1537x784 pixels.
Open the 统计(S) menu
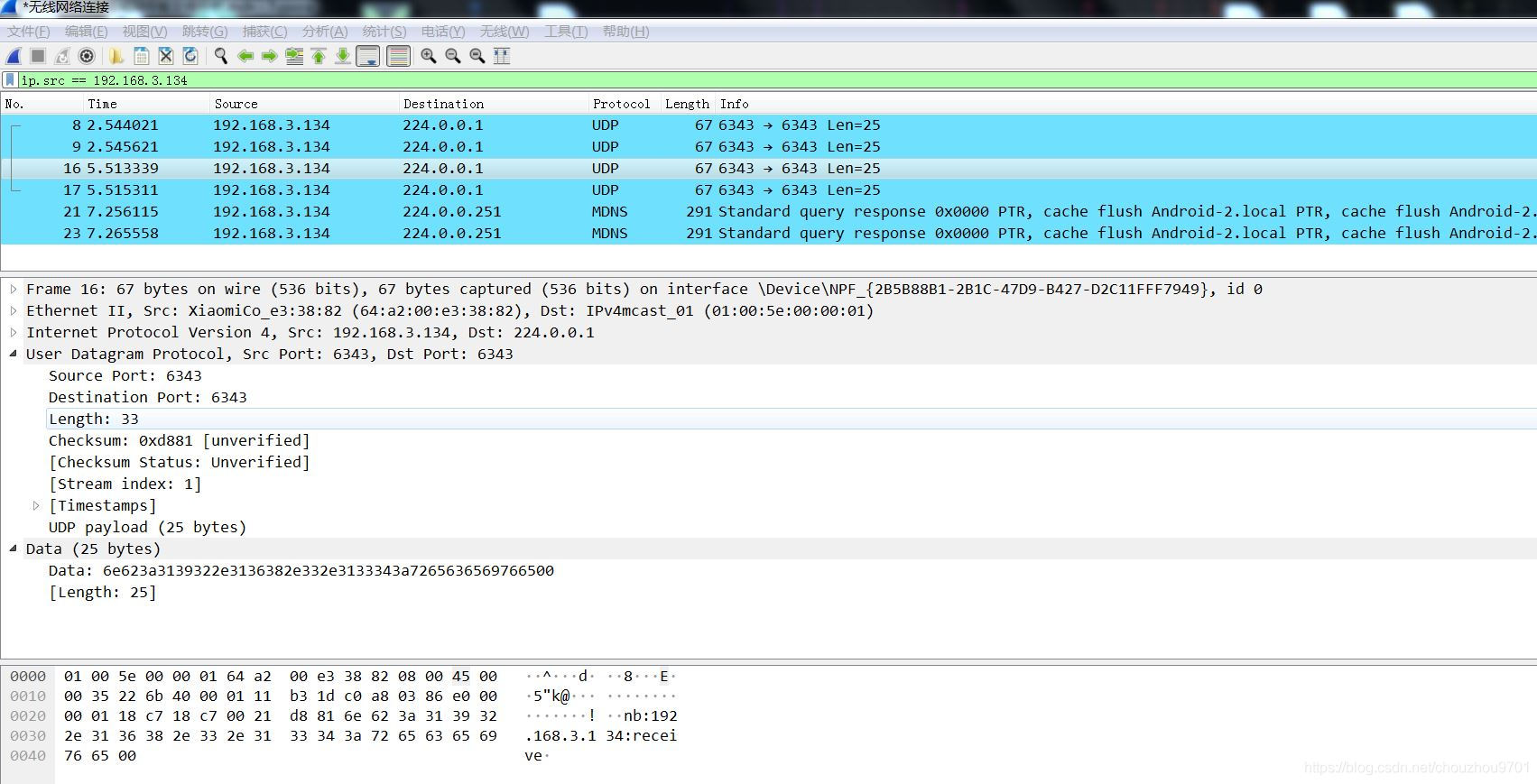pyautogui.click(x=384, y=32)
